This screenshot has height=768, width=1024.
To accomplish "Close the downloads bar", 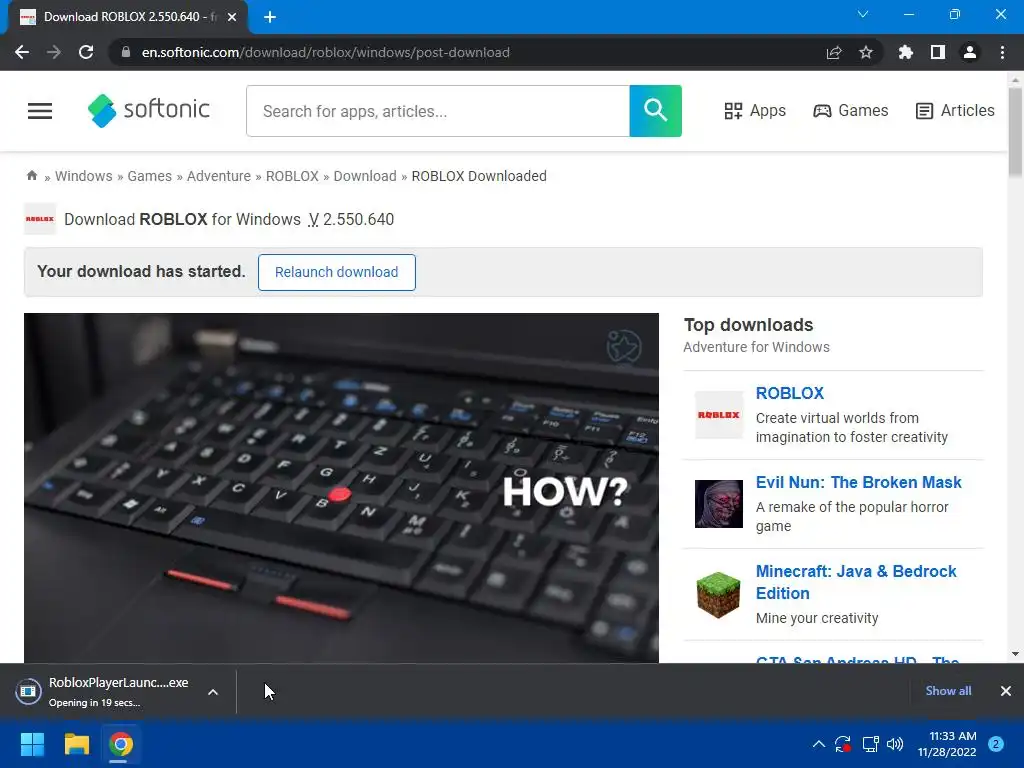I will pos(1006,691).
